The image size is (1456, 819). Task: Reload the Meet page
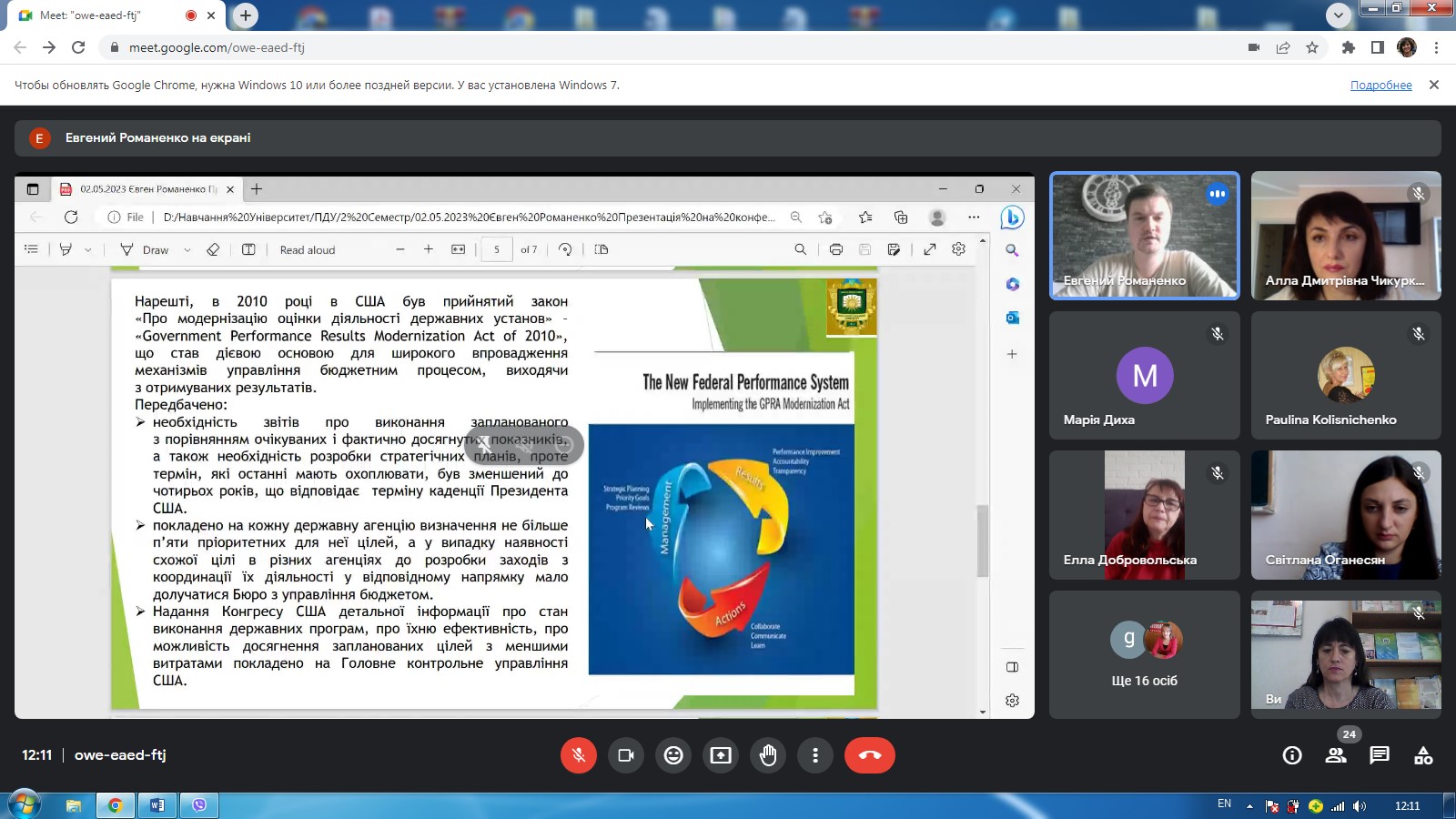pos(78,47)
